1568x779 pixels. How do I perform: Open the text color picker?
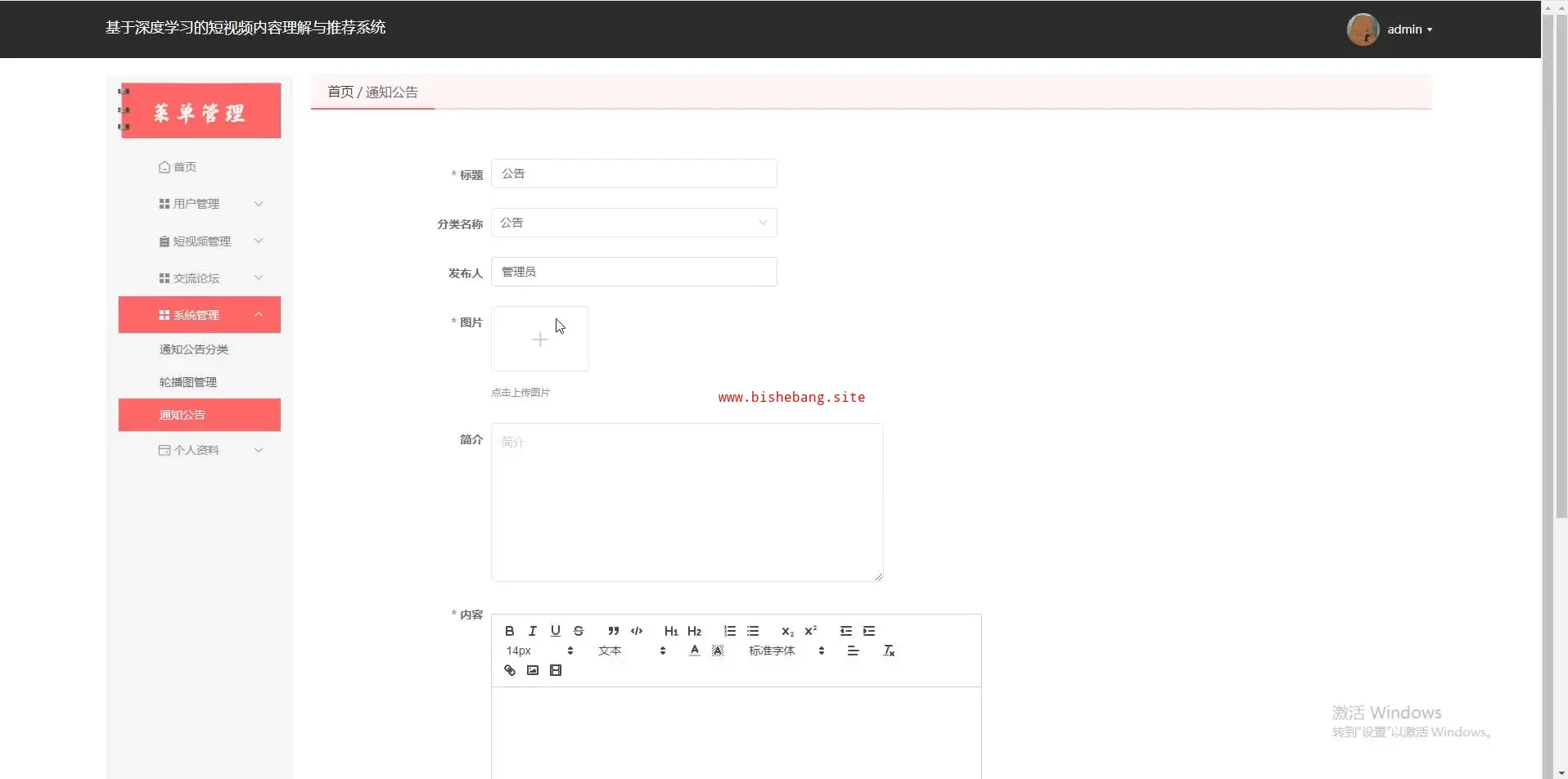point(694,651)
